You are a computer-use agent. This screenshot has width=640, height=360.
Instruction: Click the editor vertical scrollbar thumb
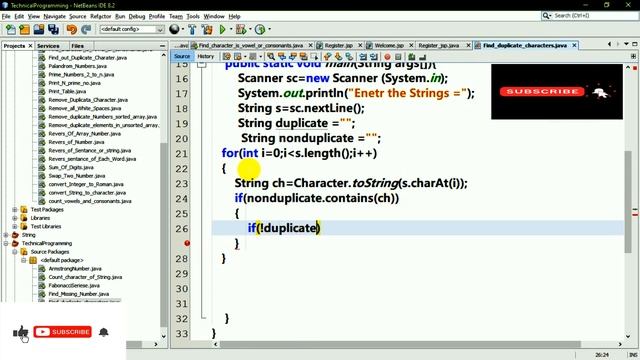628,202
